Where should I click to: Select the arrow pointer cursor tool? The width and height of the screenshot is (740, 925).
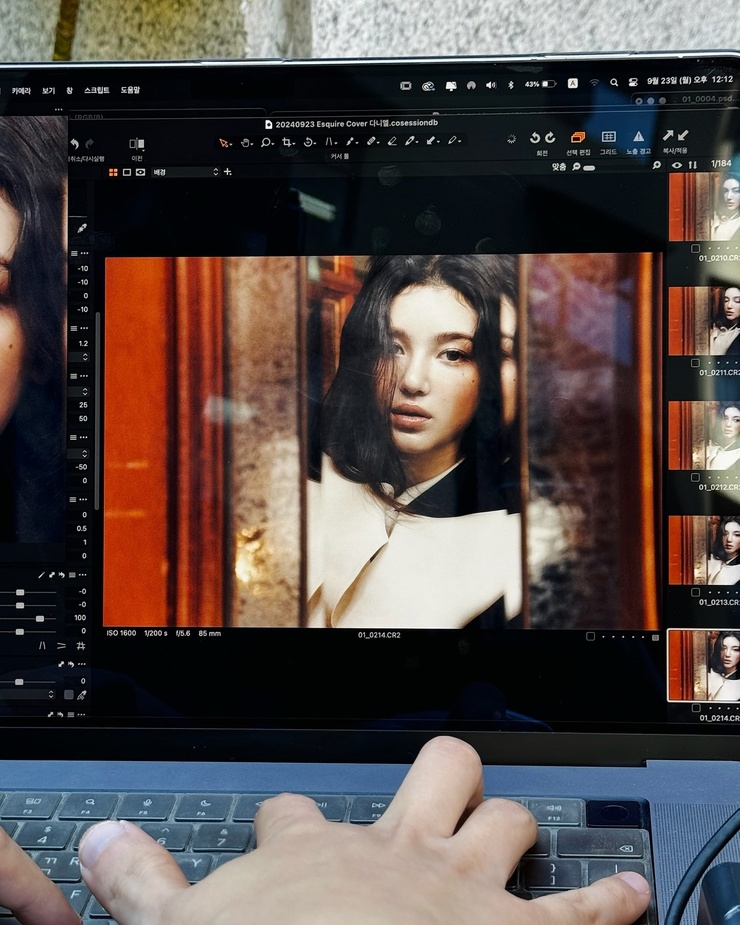click(x=224, y=143)
